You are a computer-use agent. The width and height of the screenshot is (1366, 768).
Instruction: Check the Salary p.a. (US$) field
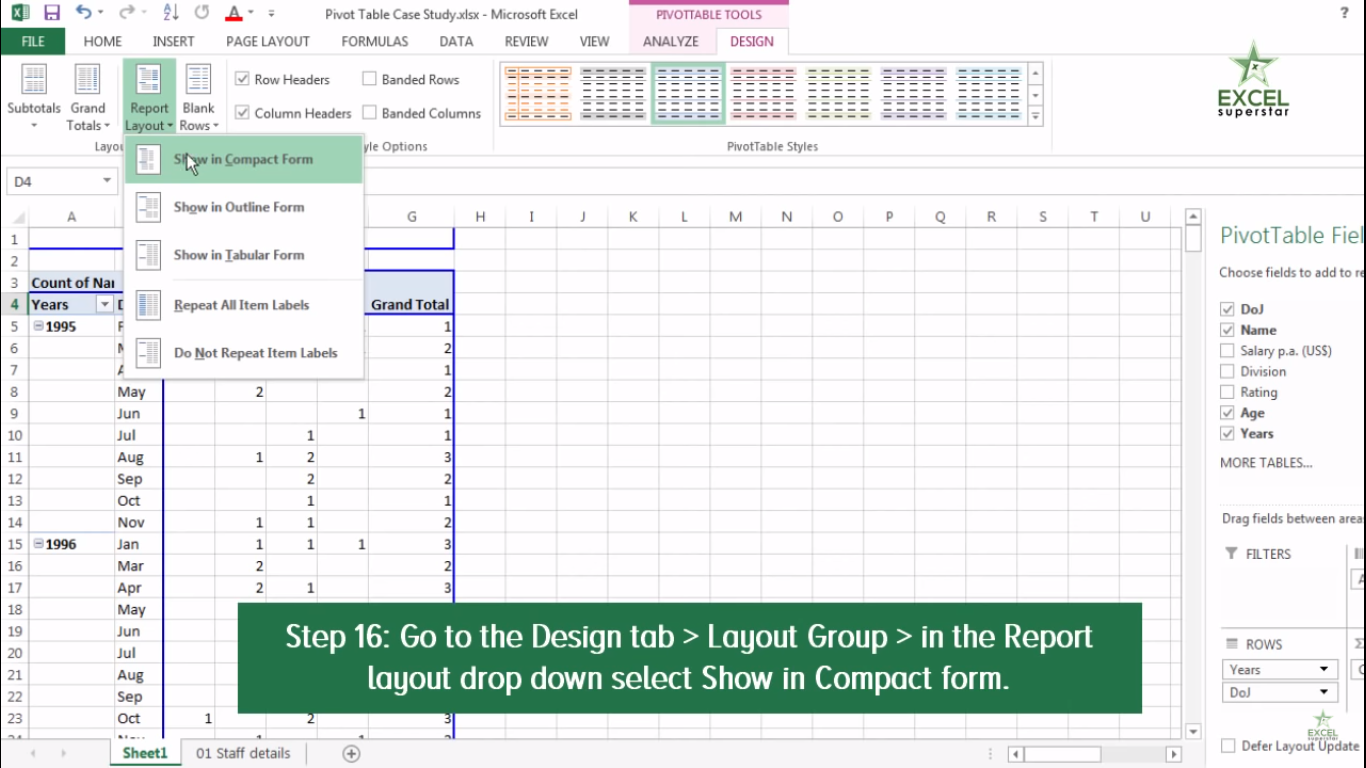point(1227,351)
